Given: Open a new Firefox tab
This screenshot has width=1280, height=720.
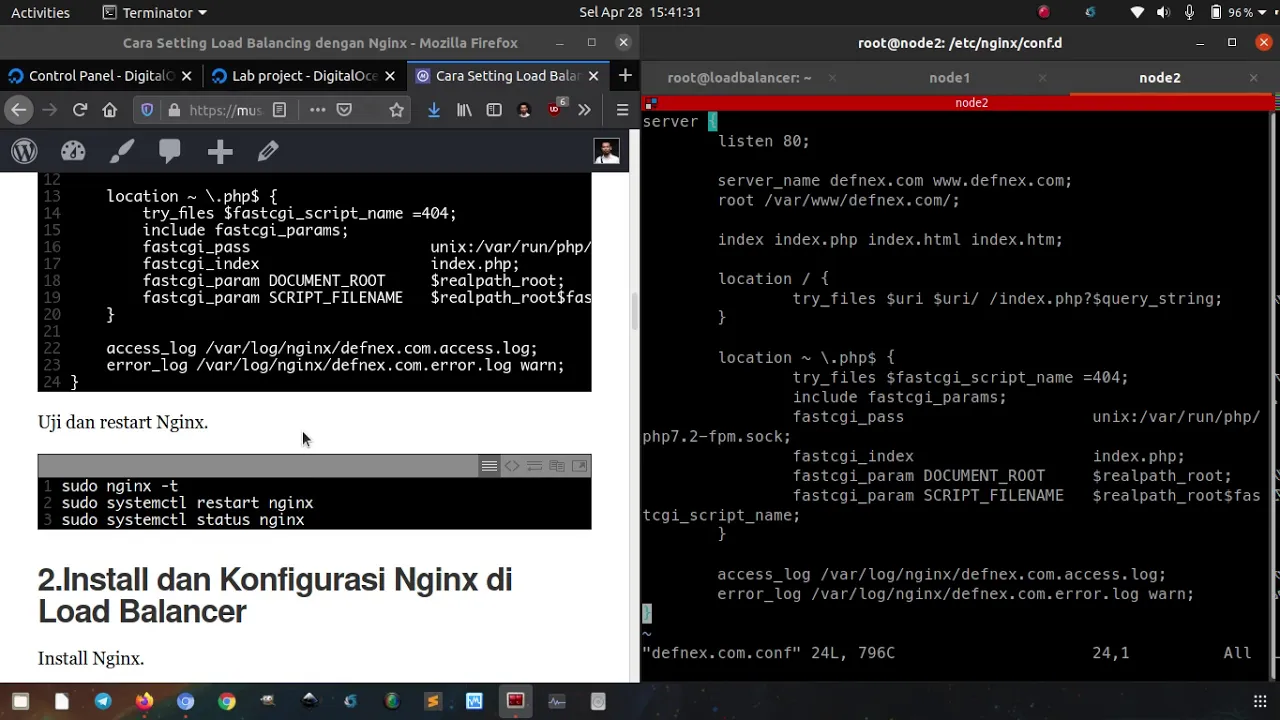Looking at the screenshot, I should tap(625, 76).
